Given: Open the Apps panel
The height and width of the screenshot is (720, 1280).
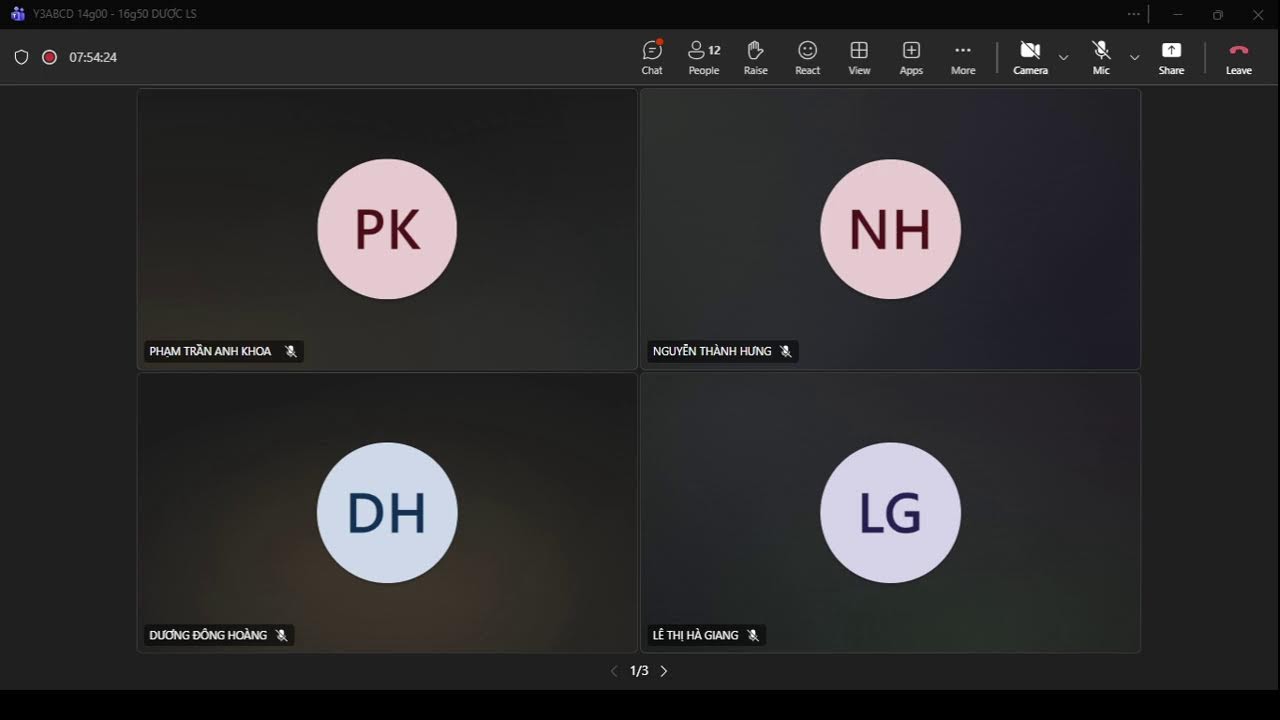Looking at the screenshot, I should click(x=911, y=58).
